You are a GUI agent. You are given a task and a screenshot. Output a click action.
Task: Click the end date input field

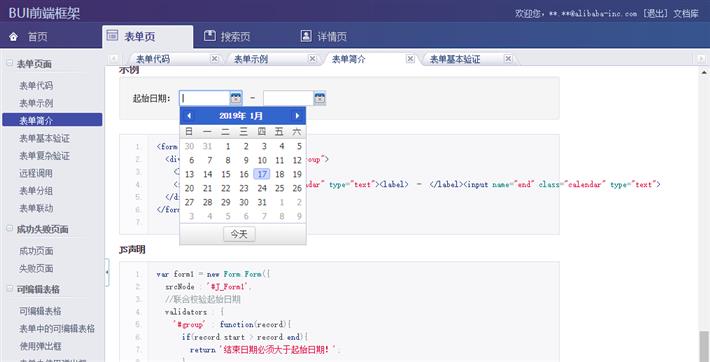[x=288, y=98]
